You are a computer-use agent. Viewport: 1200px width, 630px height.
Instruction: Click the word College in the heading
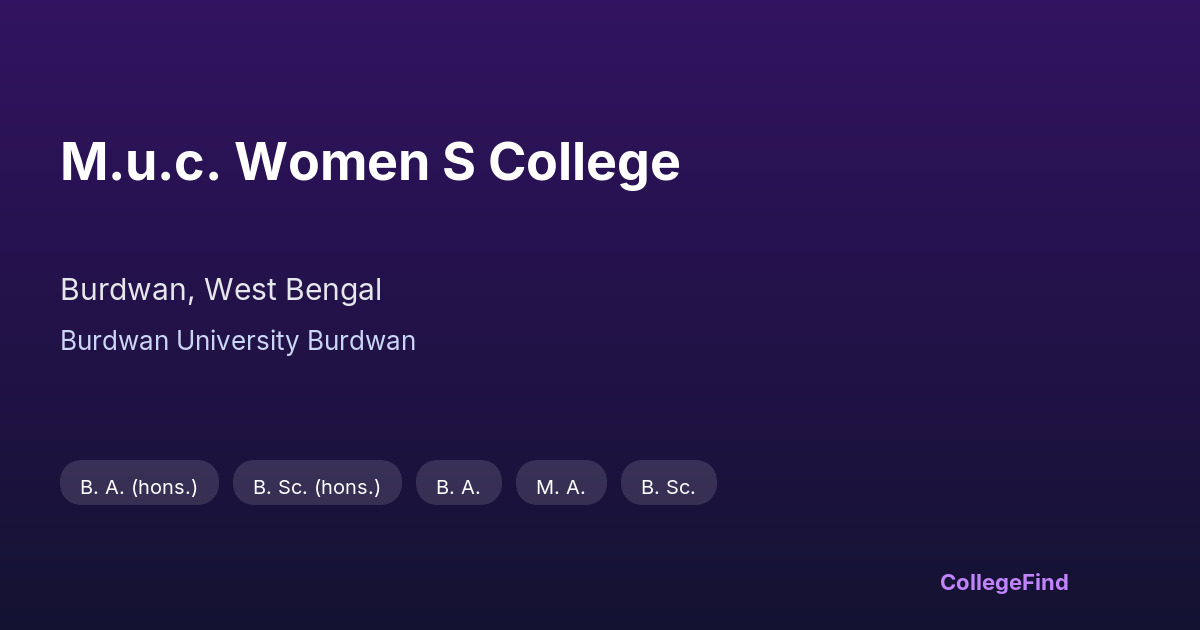[584, 162]
